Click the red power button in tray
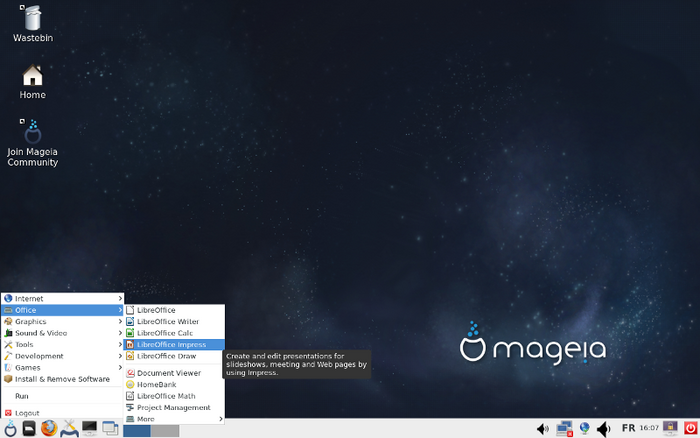 tap(691, 429)
